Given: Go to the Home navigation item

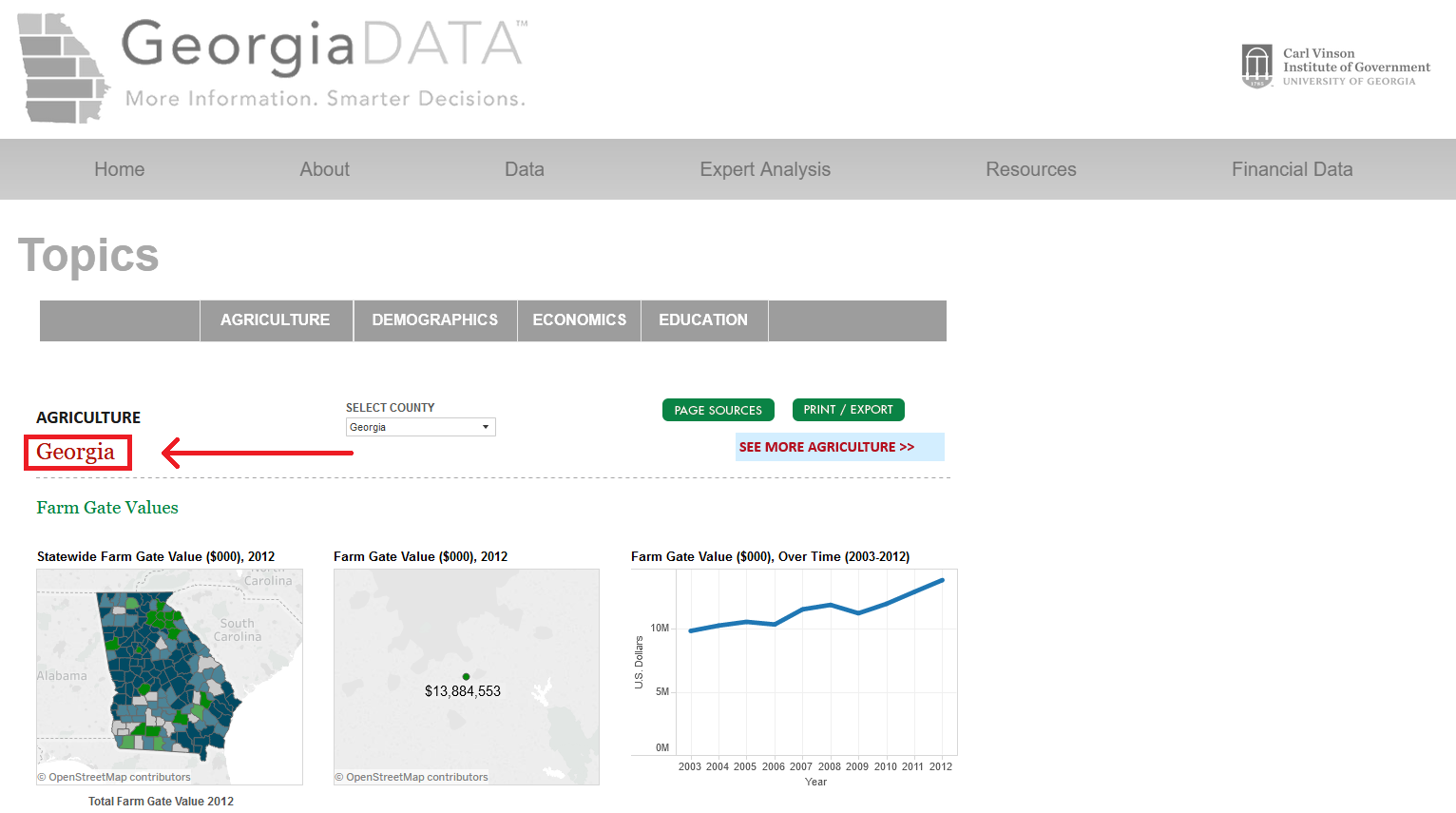Looking at the screenshot, I should tap(120, 169).
